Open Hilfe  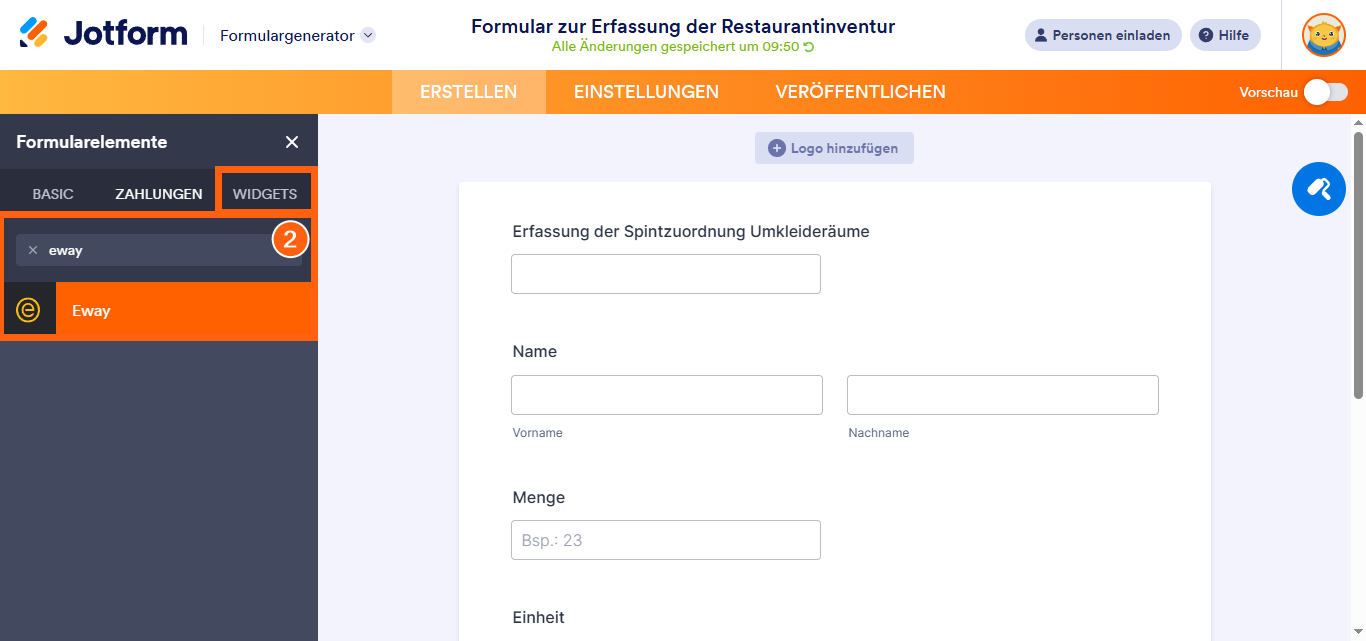(1225, 35)
